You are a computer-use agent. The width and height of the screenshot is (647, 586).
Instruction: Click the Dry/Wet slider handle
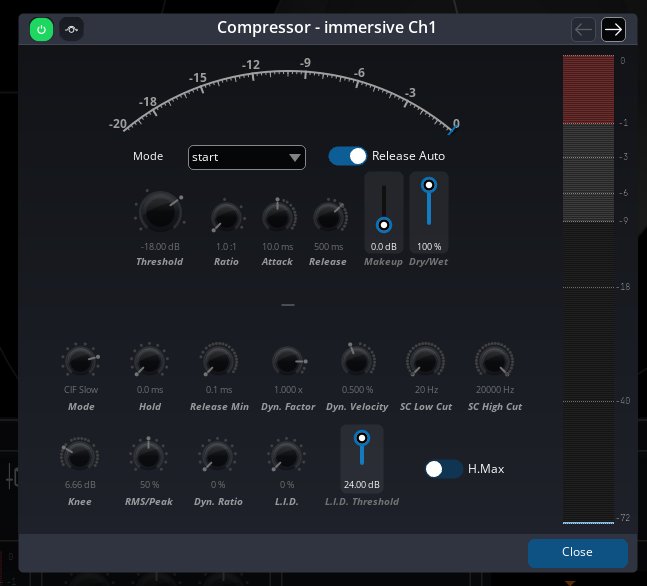[429, 185]
